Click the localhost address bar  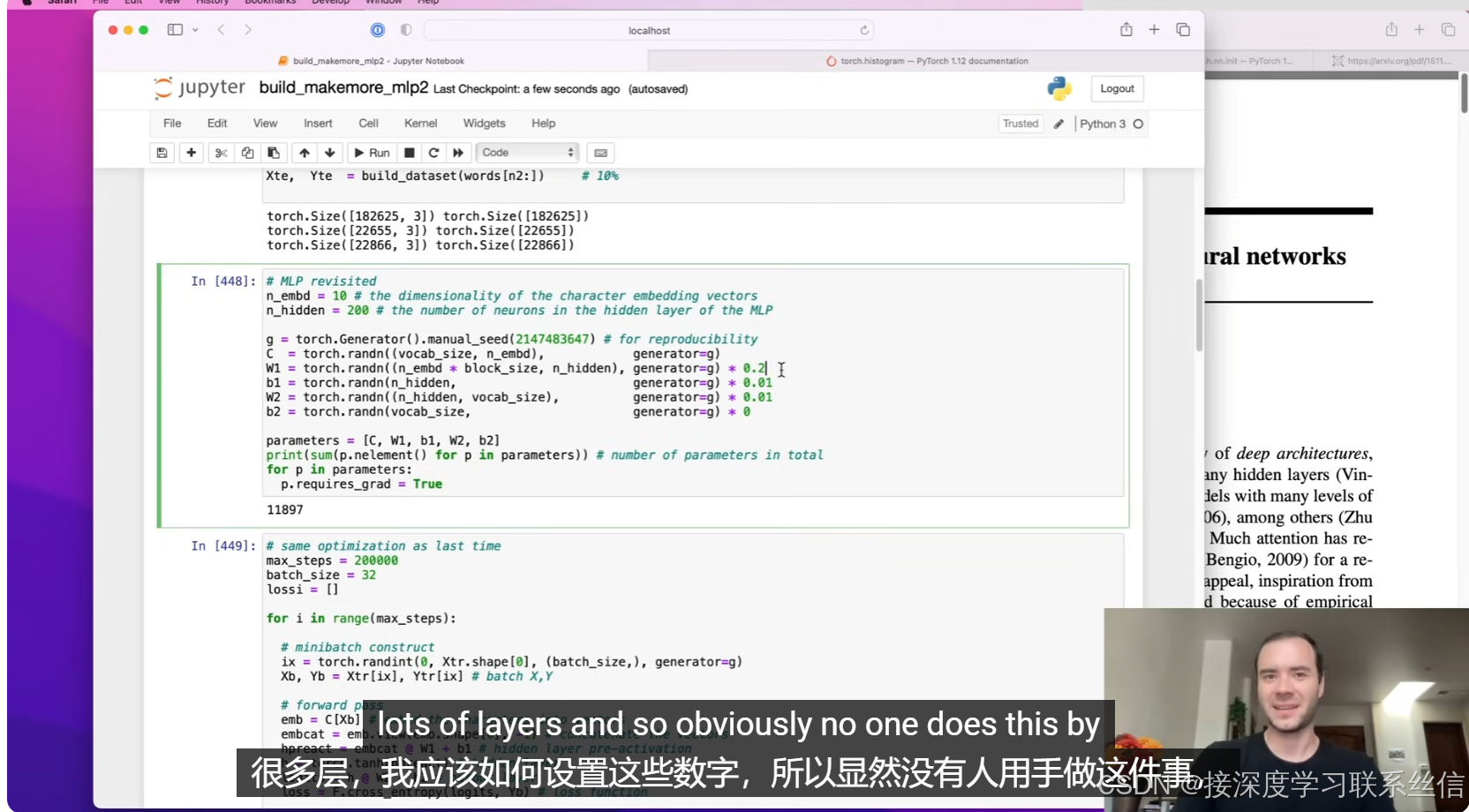point(649,30)
